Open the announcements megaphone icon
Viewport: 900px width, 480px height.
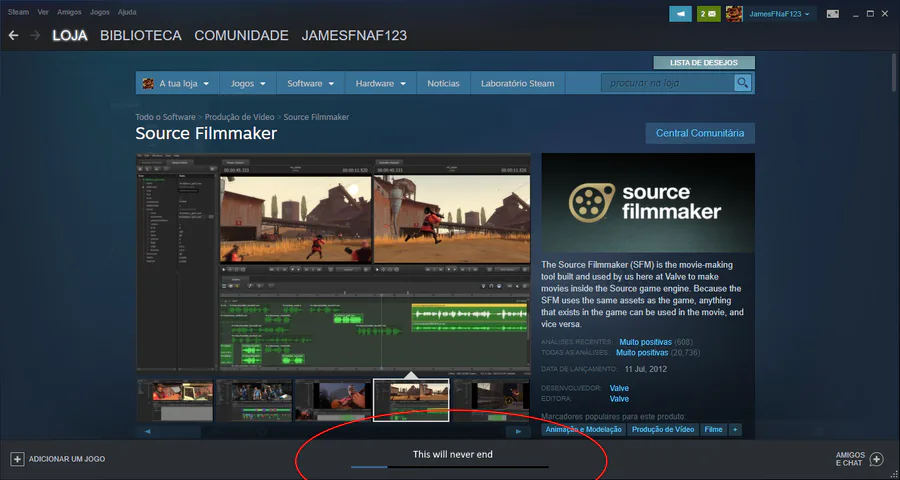click(680, 14)
